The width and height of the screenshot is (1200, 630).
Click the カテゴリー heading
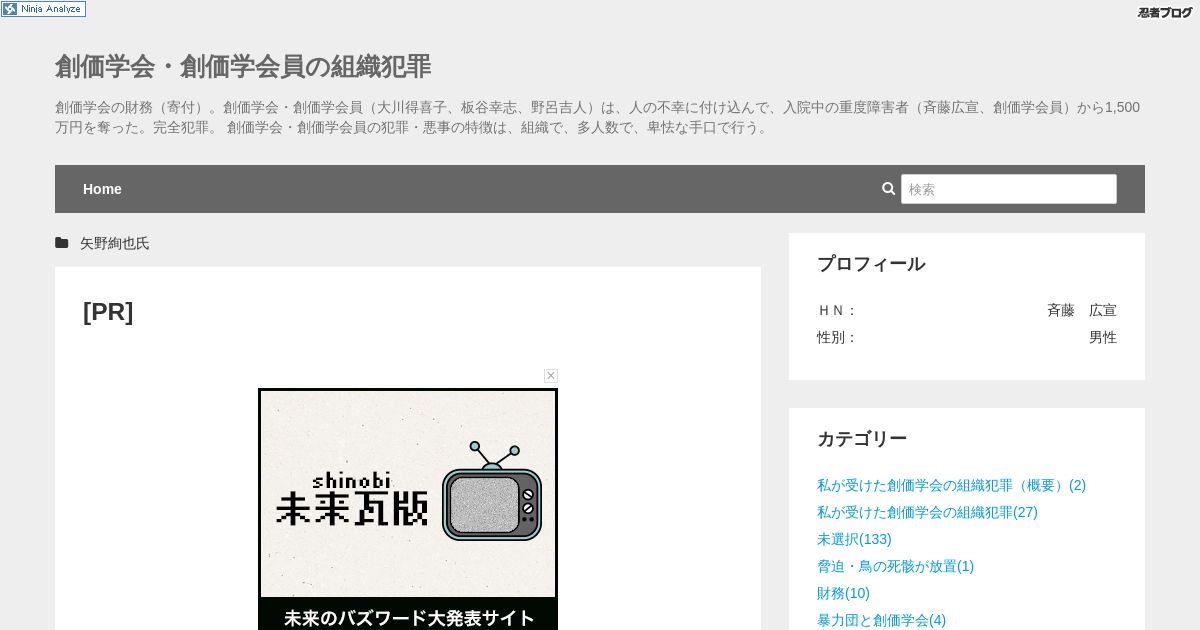tap(862, 439)
